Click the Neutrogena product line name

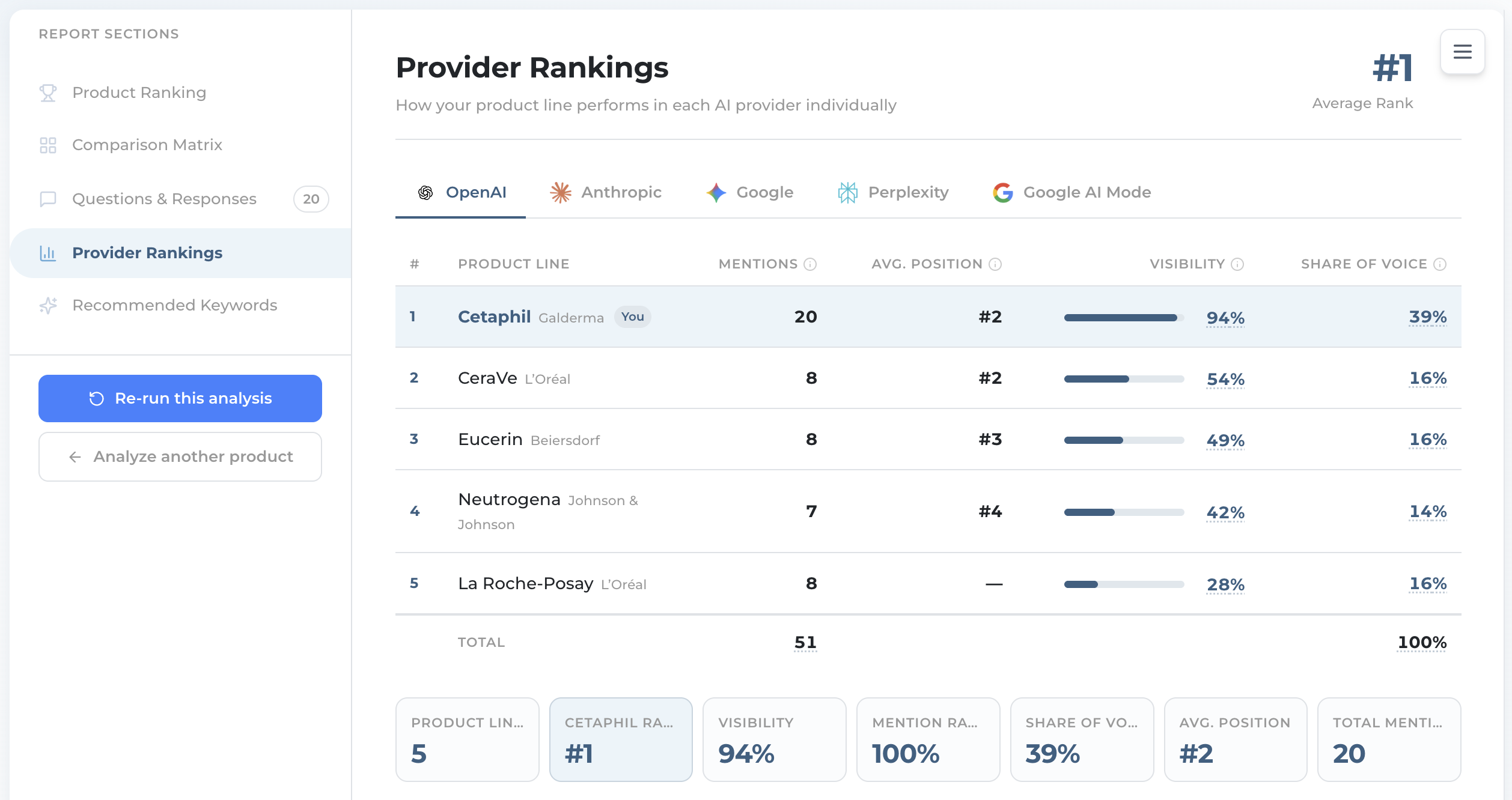509,499
